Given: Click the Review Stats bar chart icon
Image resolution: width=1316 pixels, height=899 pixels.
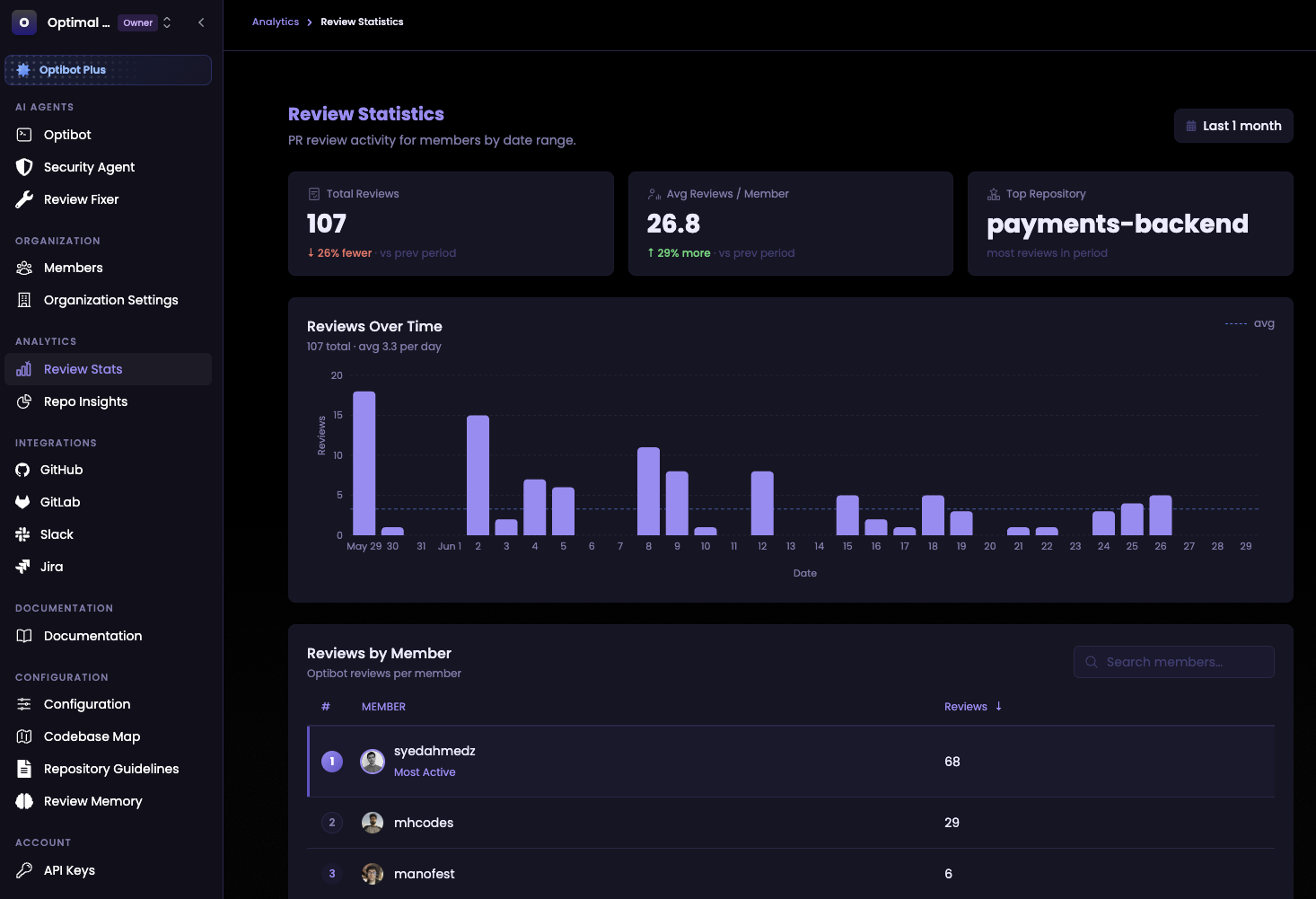Looking at the screenshot, I should tap(24, 369).
